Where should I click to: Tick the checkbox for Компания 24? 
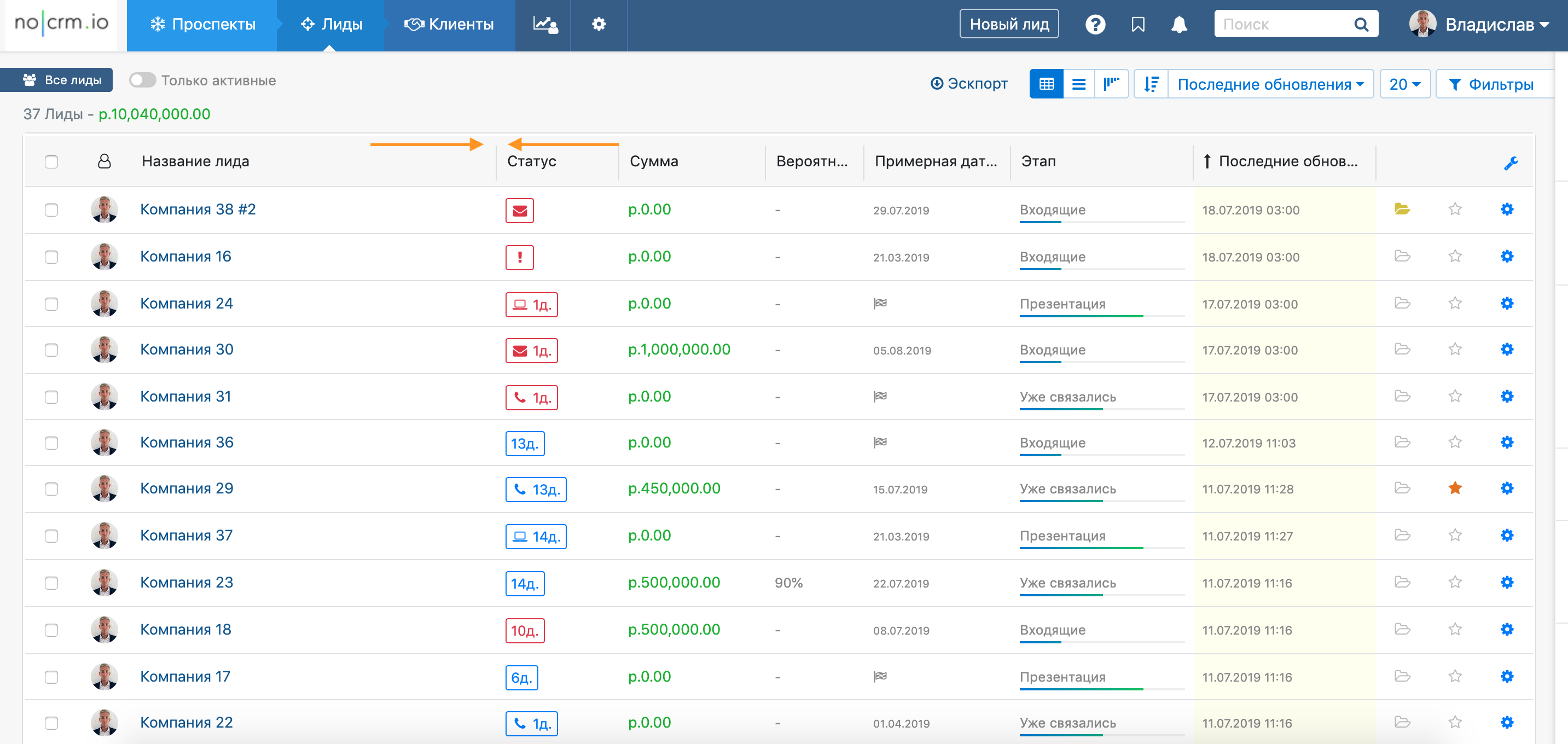point(51,304)
